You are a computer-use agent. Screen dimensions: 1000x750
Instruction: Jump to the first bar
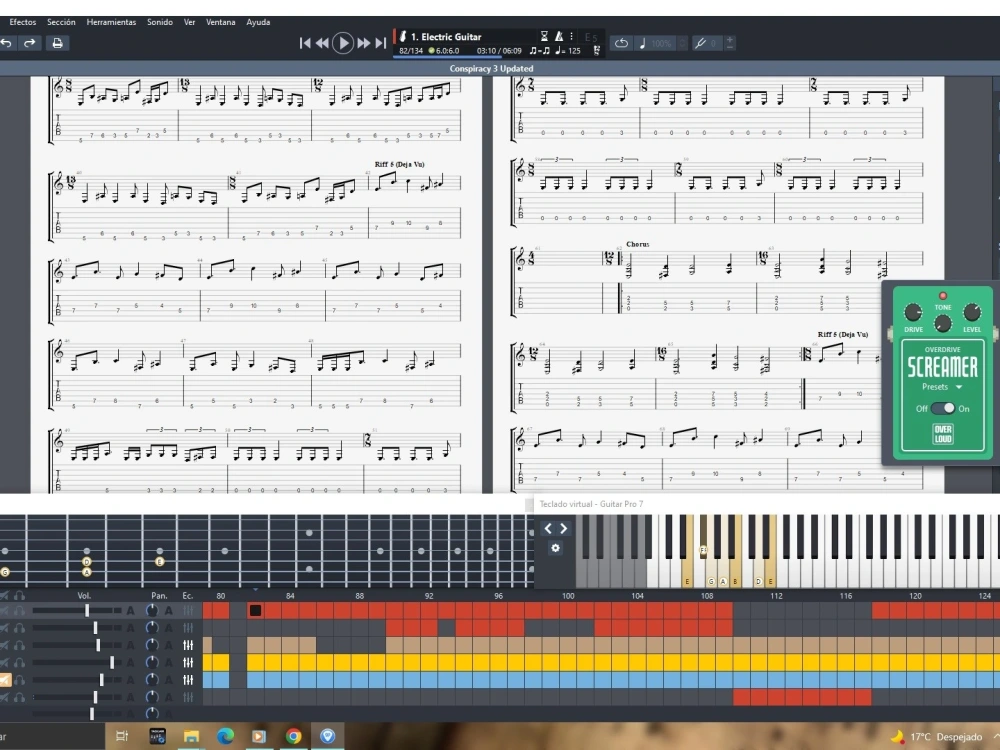click(305, 43)
